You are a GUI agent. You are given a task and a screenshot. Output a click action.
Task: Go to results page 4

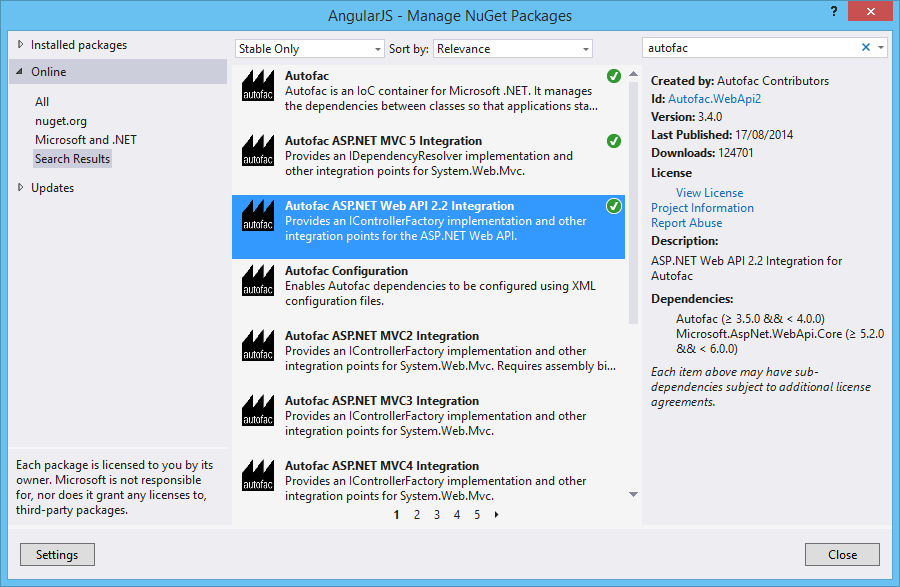pyautogui.click(x=457, y=515)
